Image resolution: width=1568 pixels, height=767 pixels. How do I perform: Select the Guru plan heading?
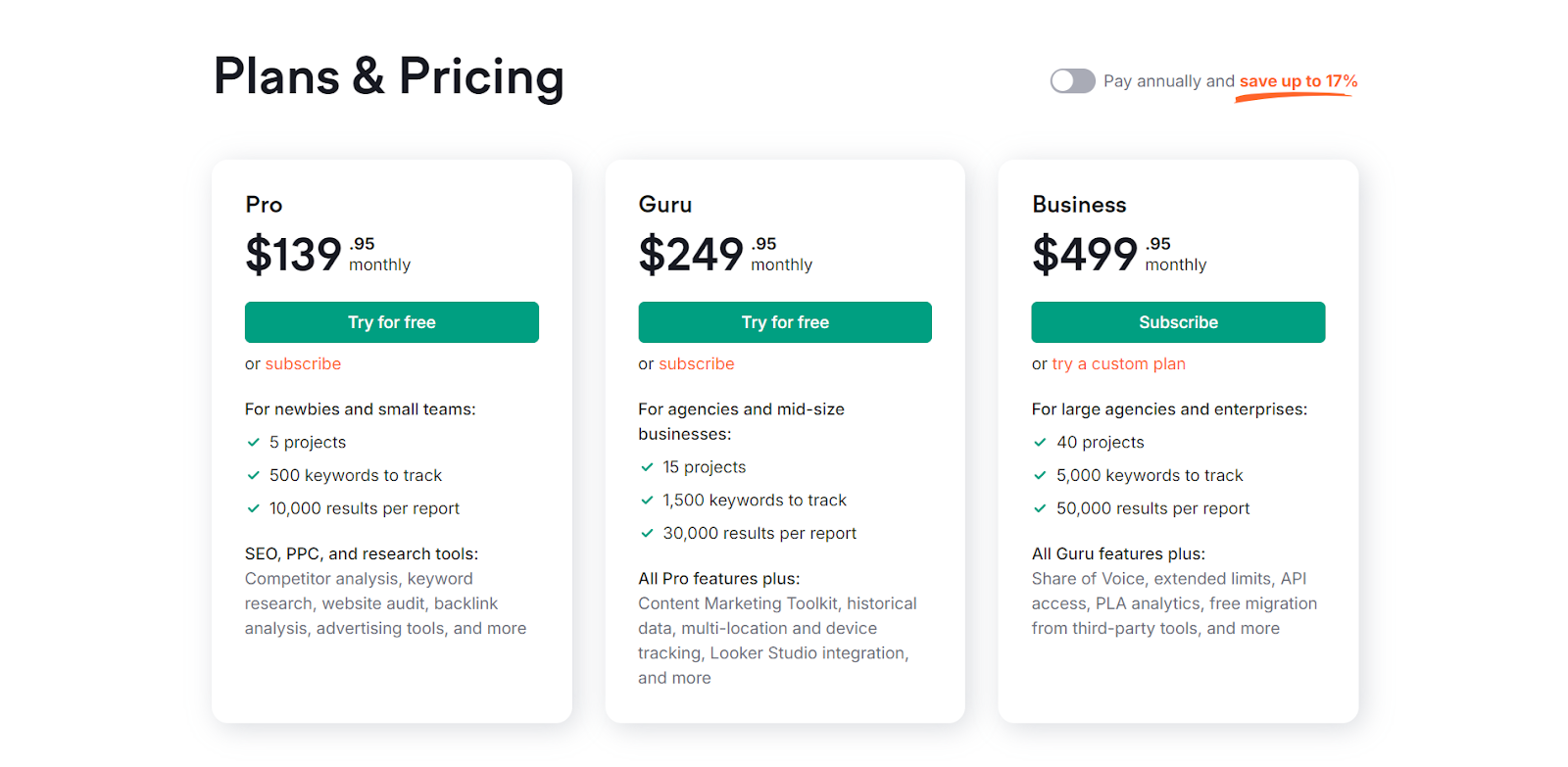pyautogui.click(x=665, y=205)
